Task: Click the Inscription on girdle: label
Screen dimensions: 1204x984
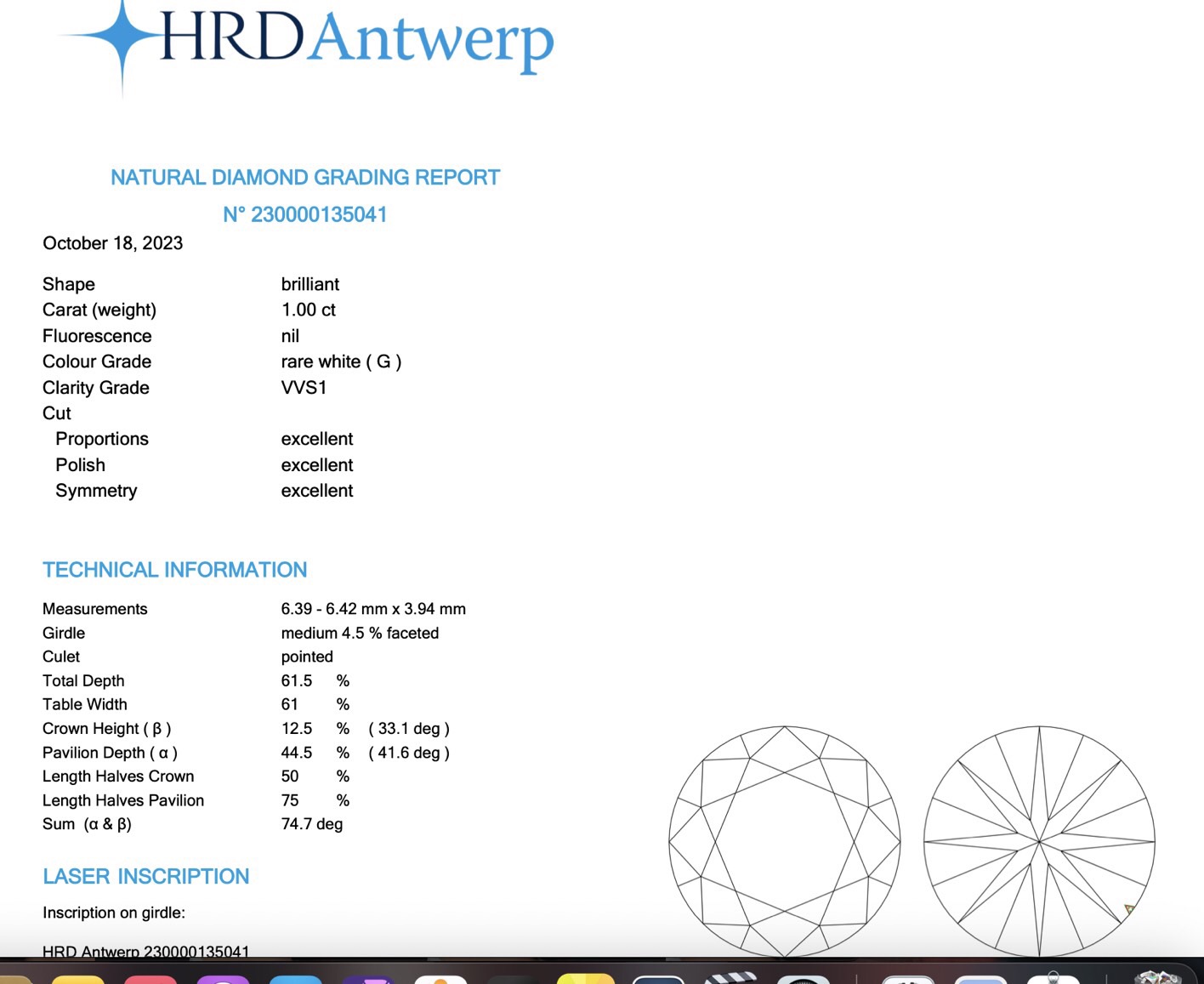Action: 114,913
